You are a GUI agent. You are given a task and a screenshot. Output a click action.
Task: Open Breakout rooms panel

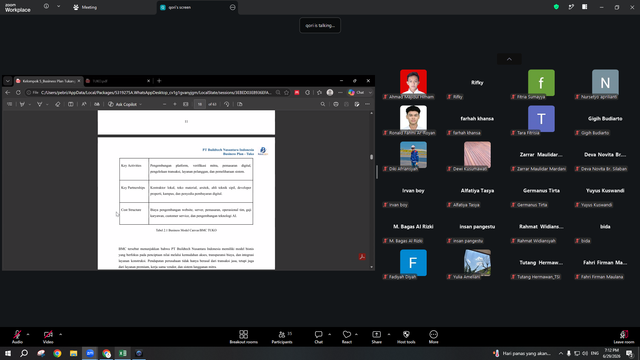(244, 337)
